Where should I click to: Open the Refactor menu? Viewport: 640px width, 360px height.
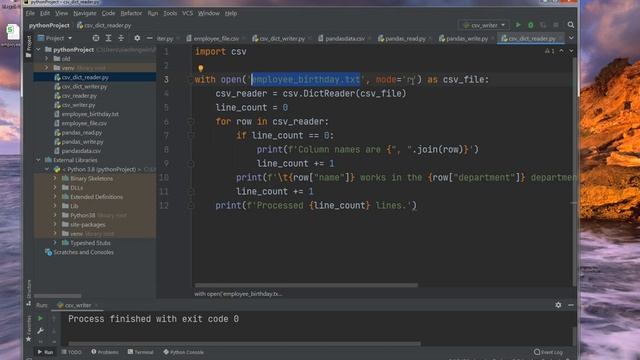coord(131,13)
